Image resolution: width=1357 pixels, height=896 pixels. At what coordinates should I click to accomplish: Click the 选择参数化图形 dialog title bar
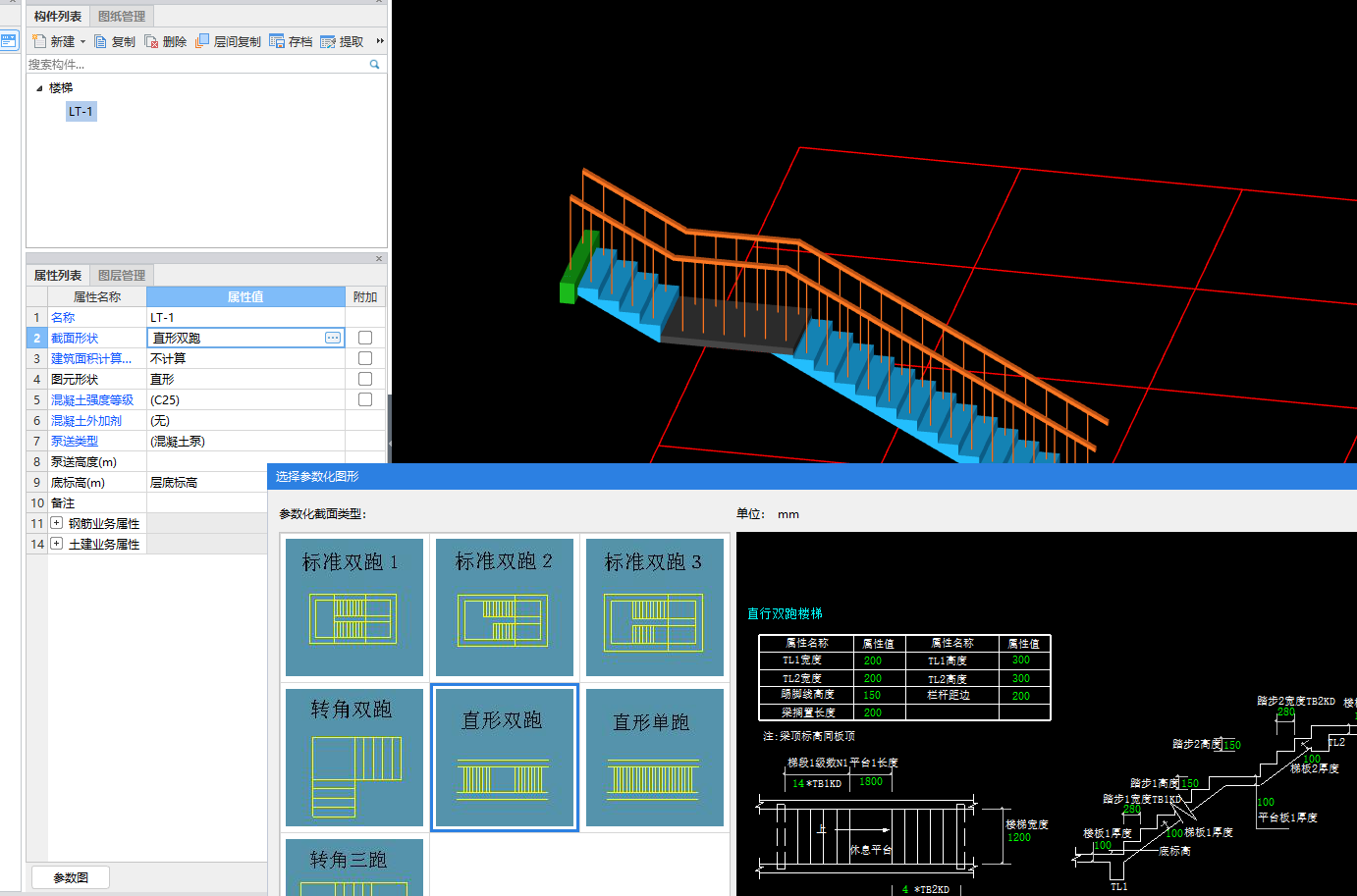(x=812, y=476)
